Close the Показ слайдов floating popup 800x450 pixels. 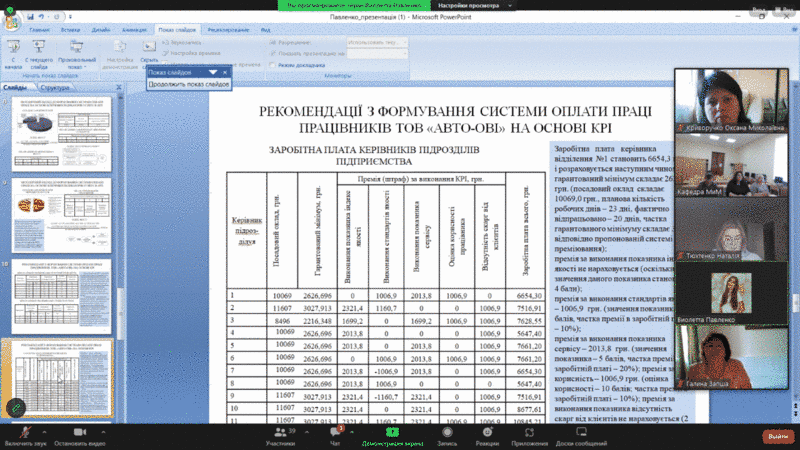pyautogui.click(x=225, y=72)
